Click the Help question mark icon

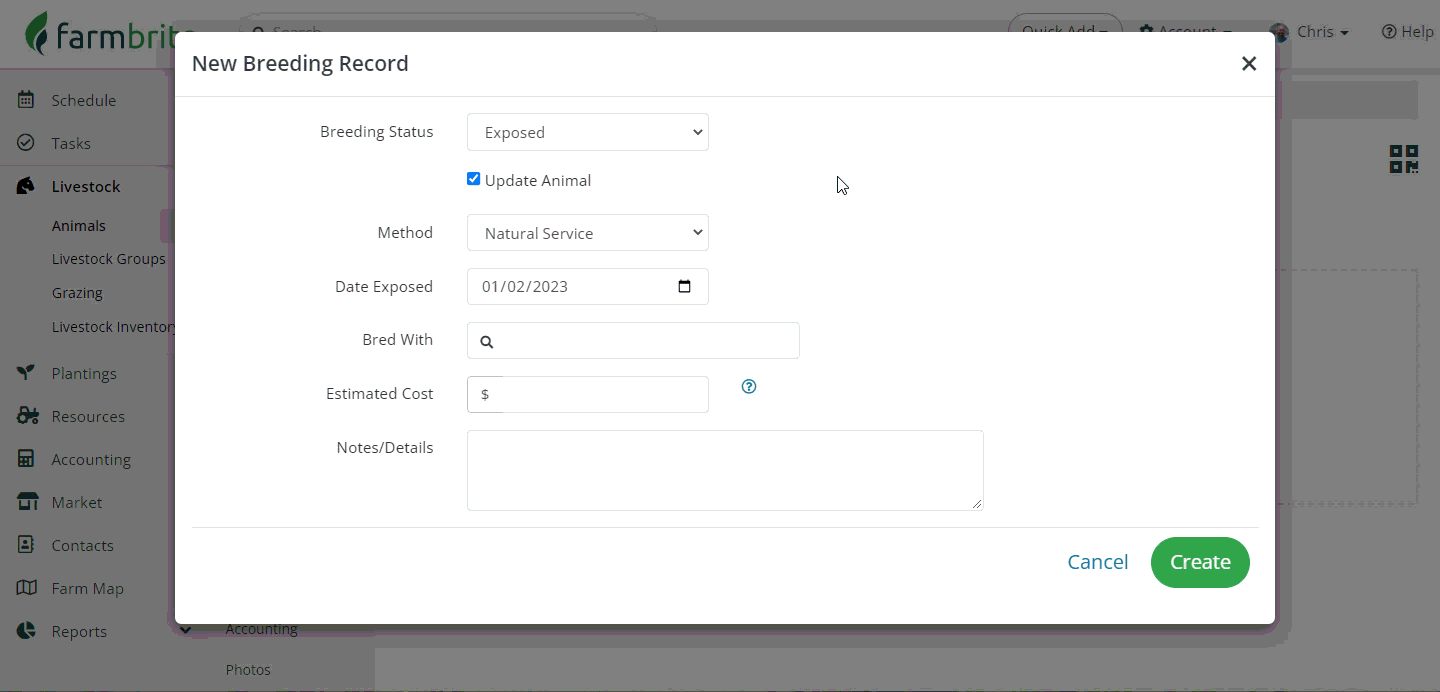[x=1389, y=32]
